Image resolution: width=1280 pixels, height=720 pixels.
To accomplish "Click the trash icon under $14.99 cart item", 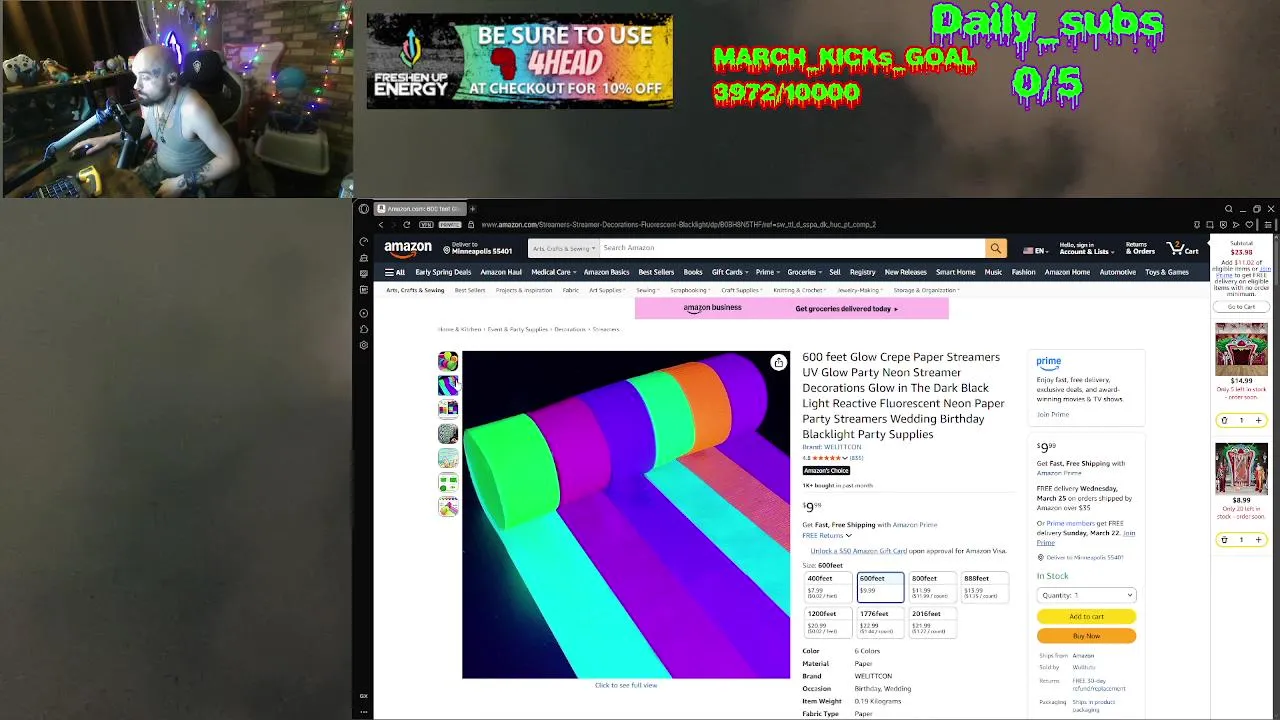I will click(x=1224, y=420).
